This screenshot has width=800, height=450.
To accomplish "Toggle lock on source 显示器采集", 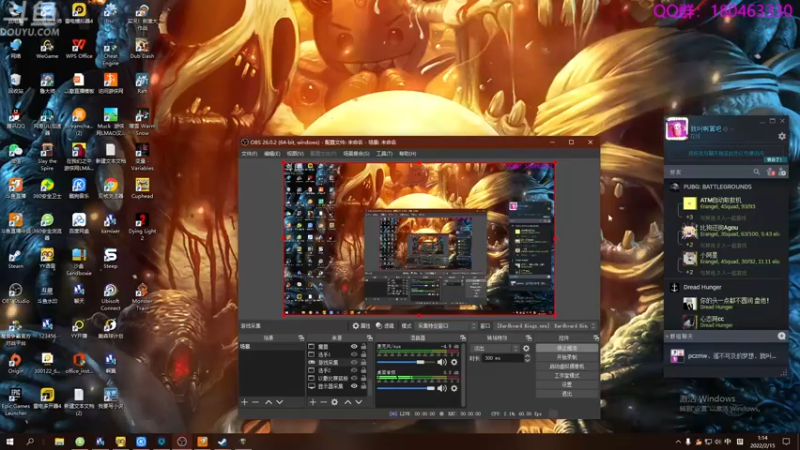I will [363, 386].
